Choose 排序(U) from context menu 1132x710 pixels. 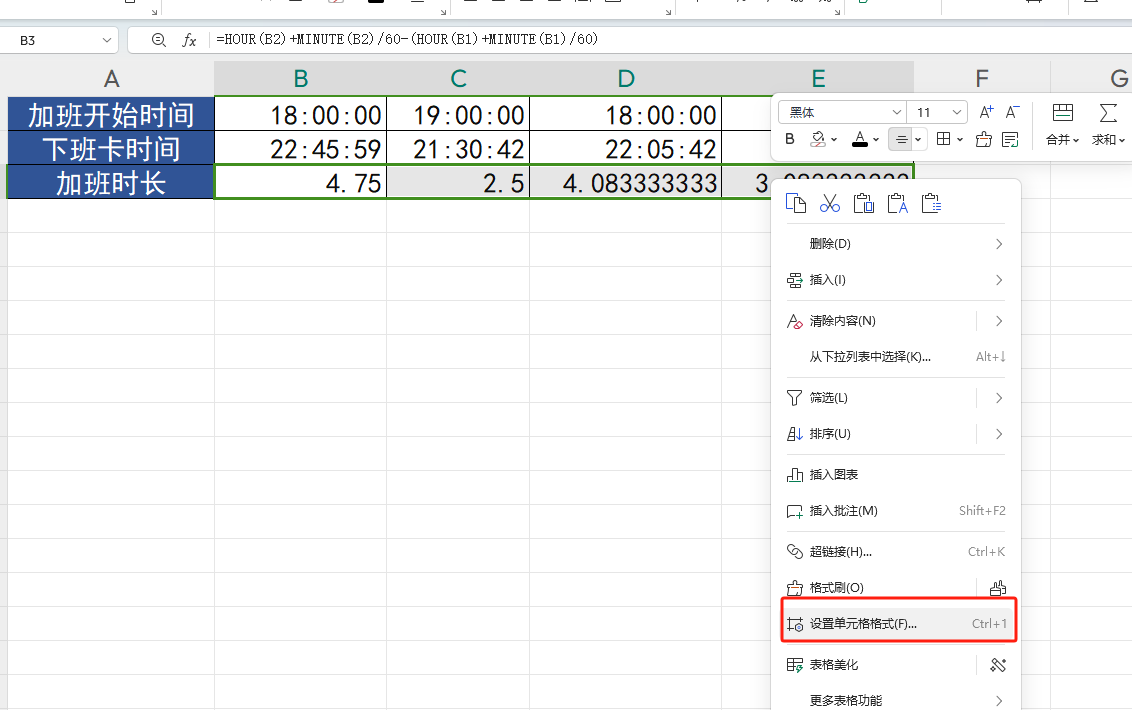[x=830, y=434]
